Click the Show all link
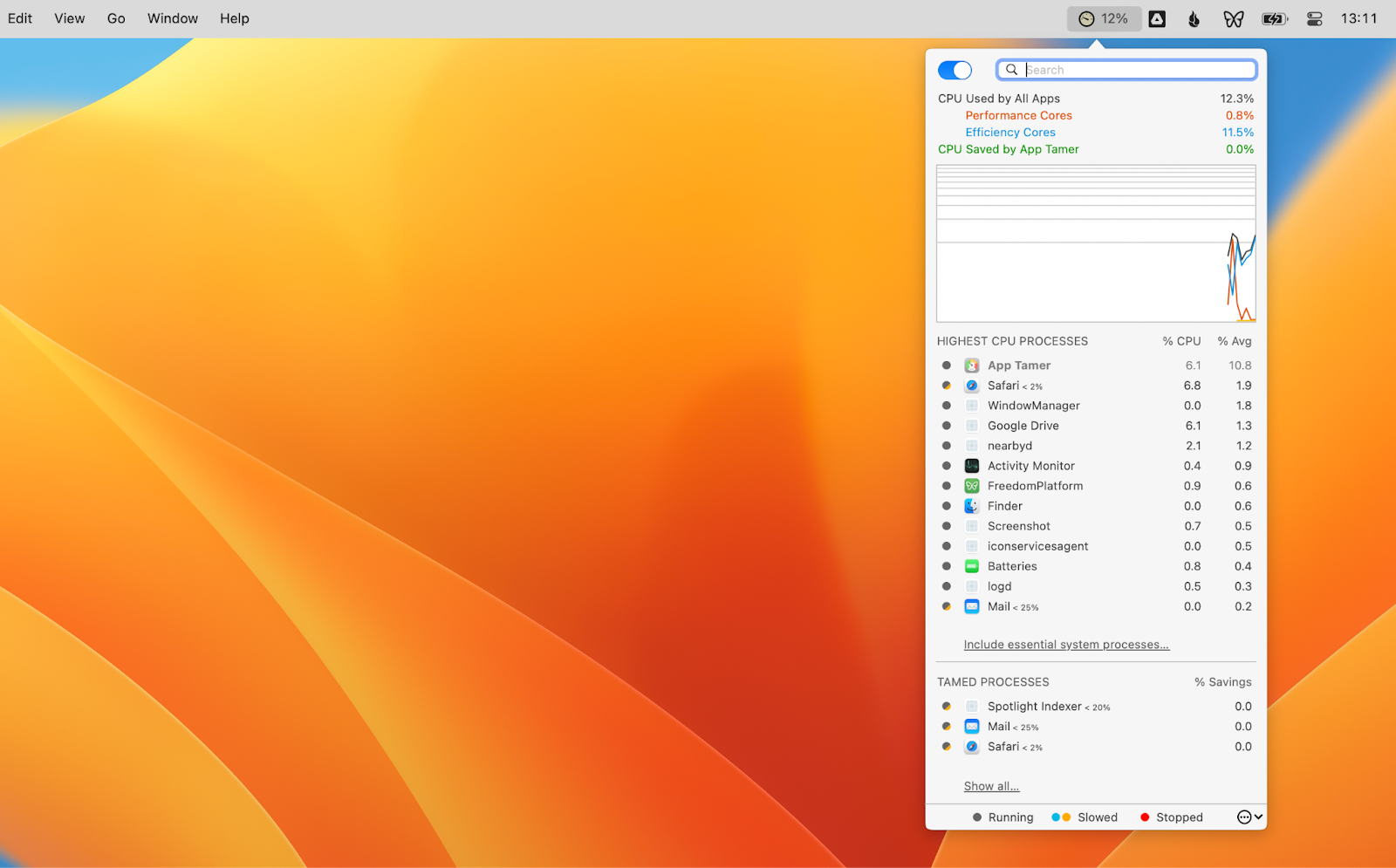Screen dimensions: 1396x868 (991, 786)
